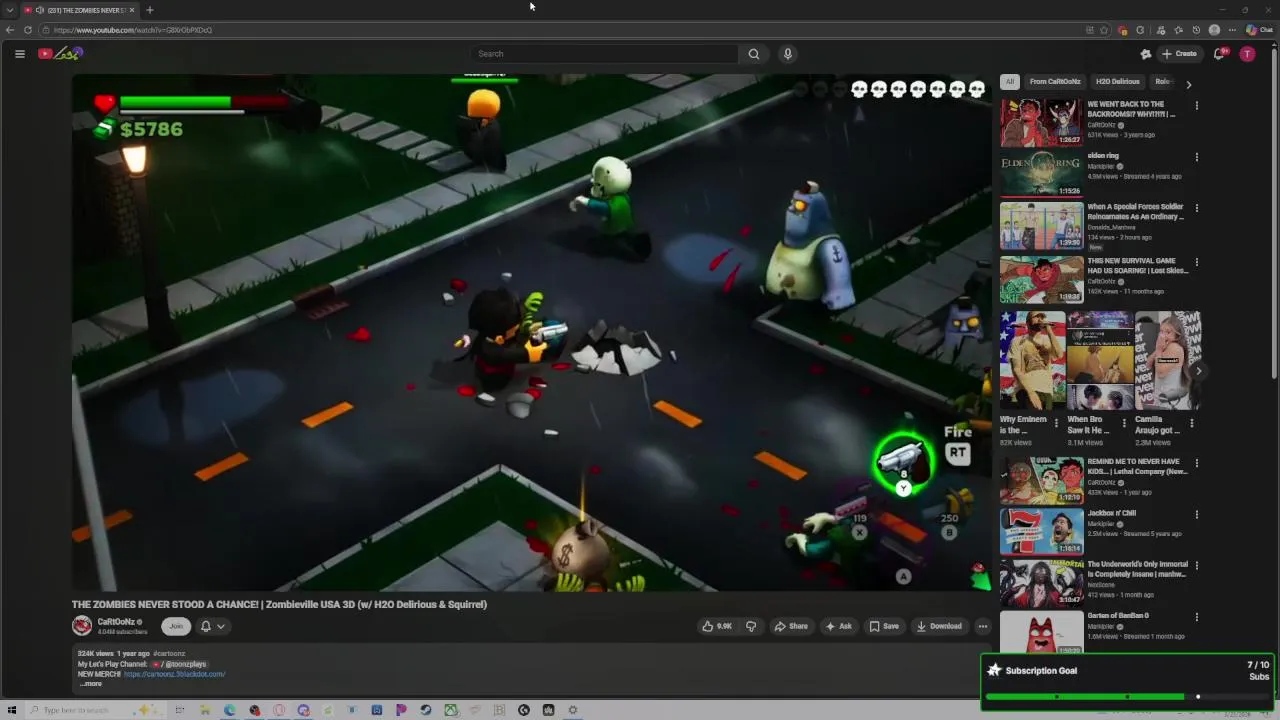Download the video
The height and width of the screenshot is (720, 1280).
click(x=939, y=626)
